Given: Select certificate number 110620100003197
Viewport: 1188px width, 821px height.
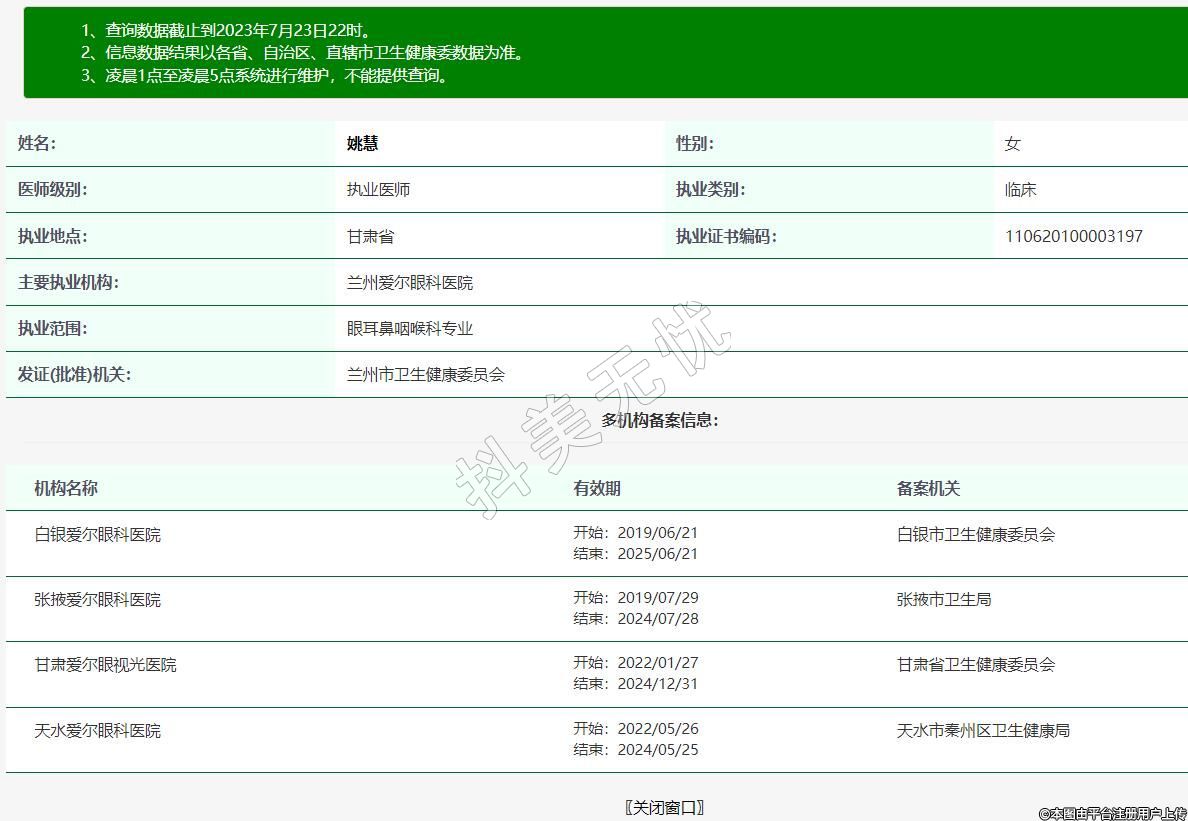Looking at the screenshot, I should click(x=1073, y=237).
